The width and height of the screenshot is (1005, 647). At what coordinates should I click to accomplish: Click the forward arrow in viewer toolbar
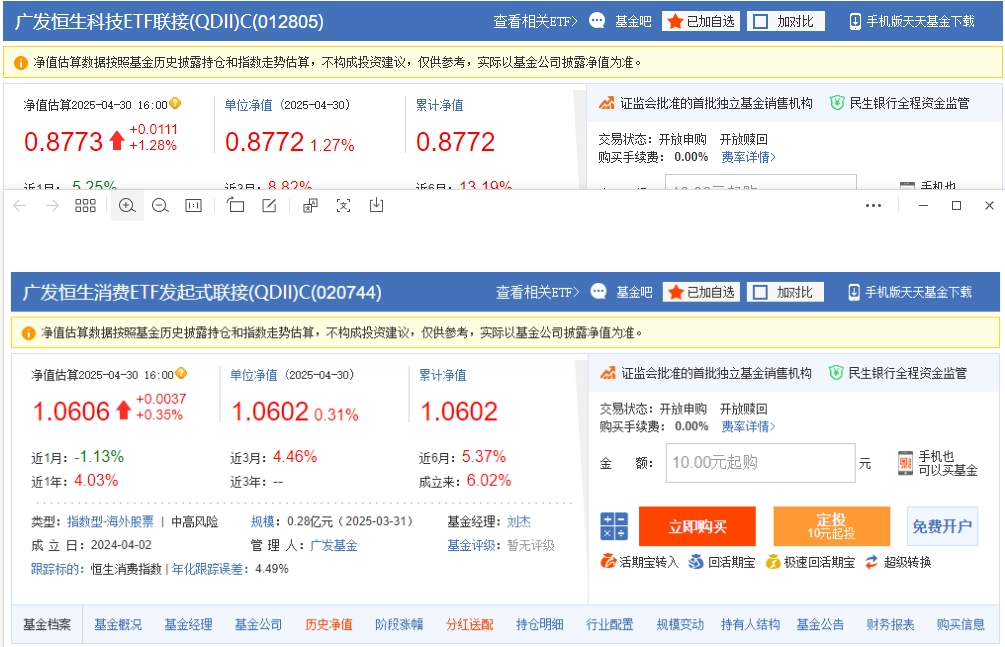pyautogui.click(x=53, y=206)
